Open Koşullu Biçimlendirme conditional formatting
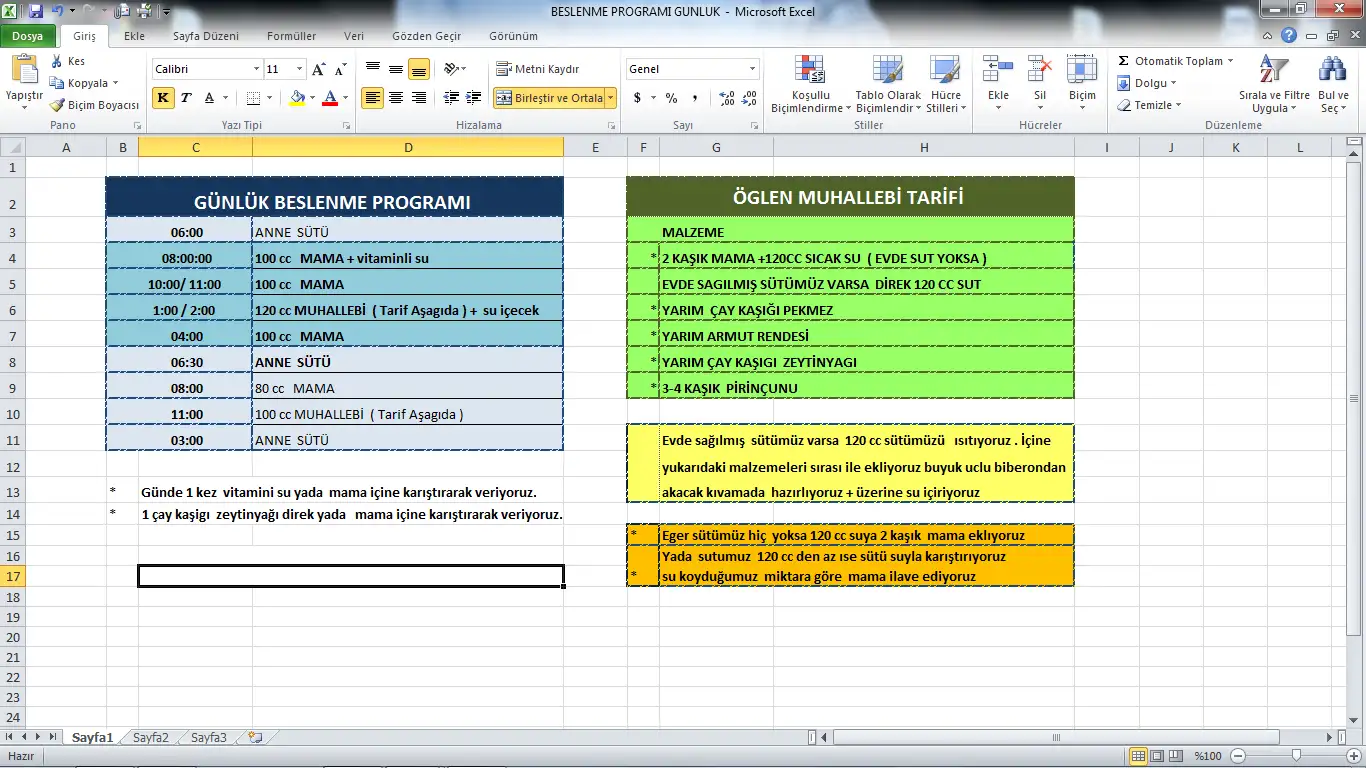This screenshot has height=768, width=1366. tap(809, 72)
